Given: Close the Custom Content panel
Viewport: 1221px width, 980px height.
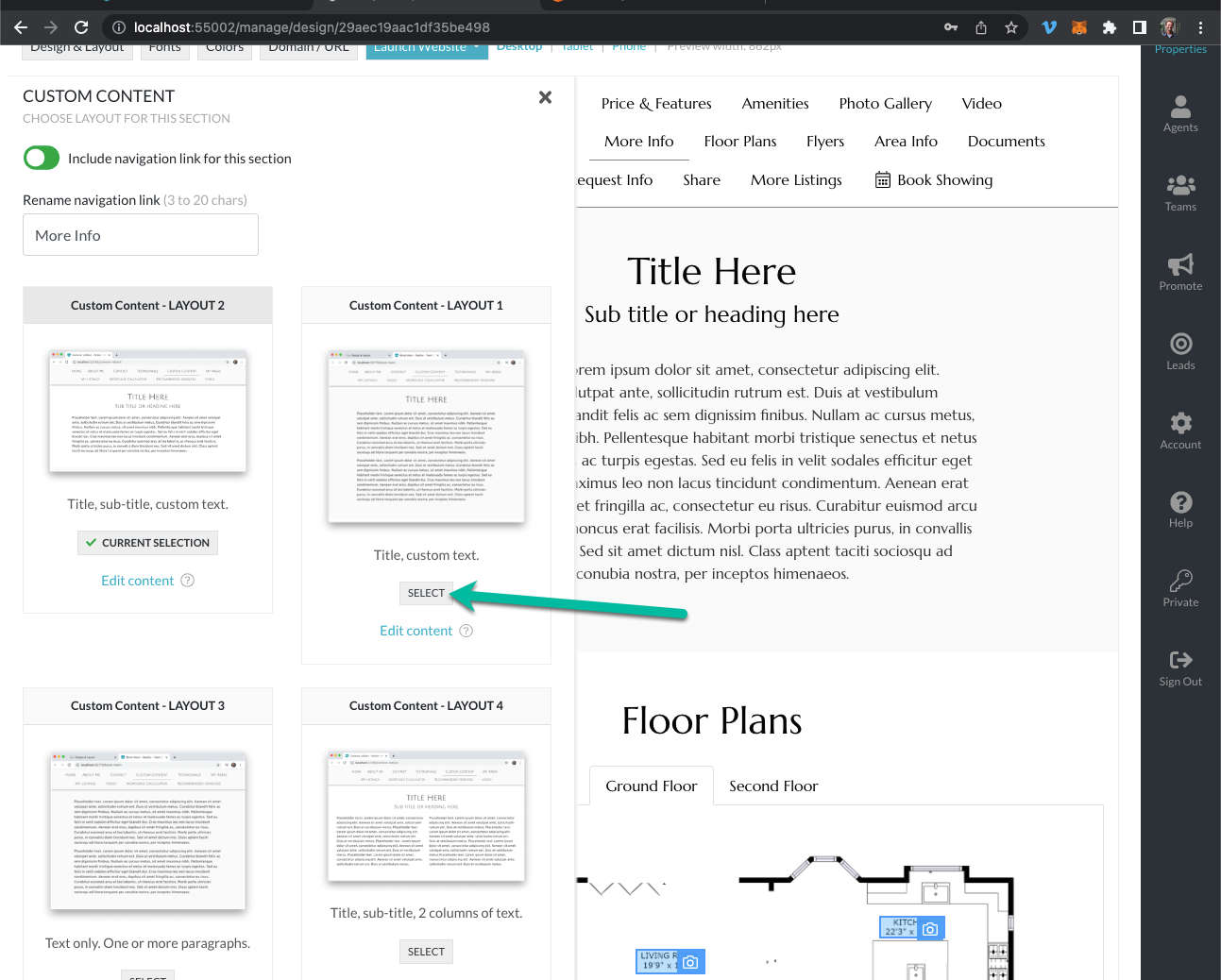Looking at the screenshot, I should point(545,97).
